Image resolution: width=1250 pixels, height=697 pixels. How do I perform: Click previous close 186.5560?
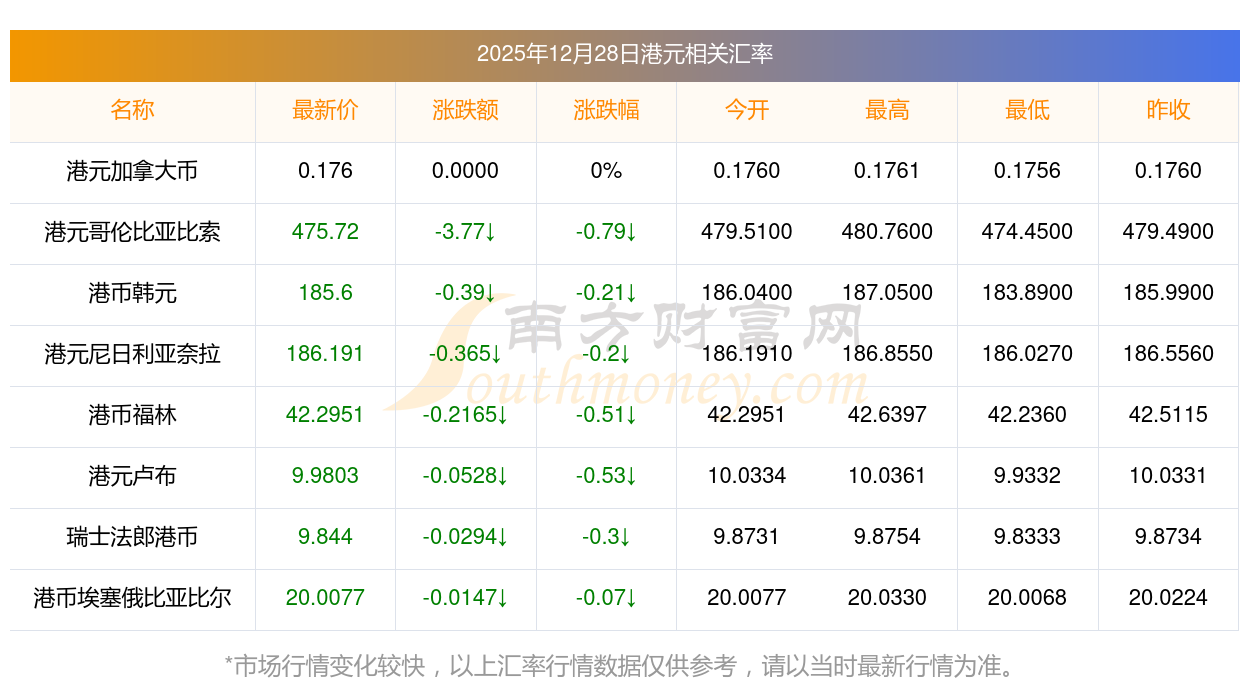(x=1168, y=354)
